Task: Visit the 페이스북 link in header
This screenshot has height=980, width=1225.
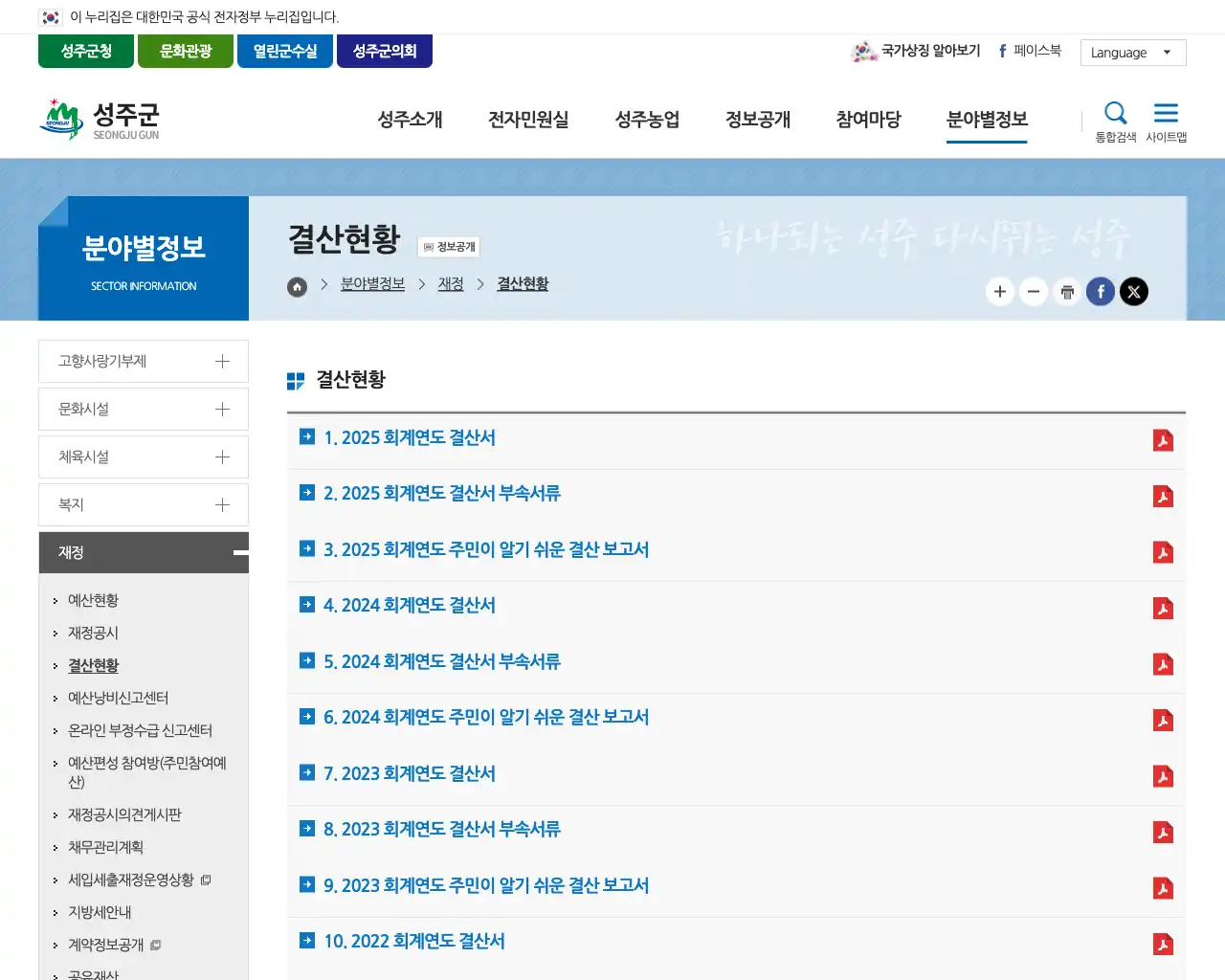Action: point(1030,51)
